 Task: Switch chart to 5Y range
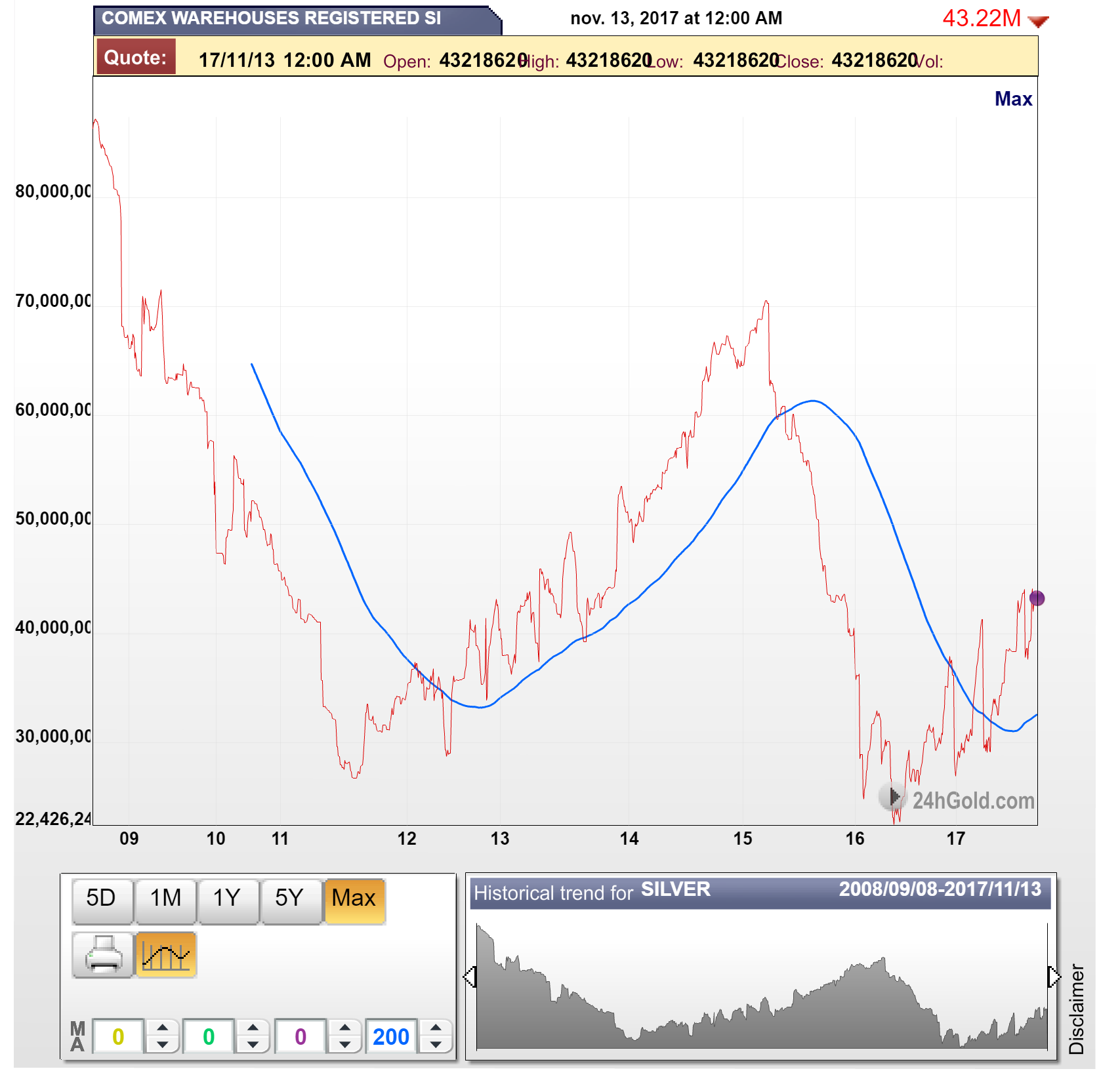(x=289, y=901)
